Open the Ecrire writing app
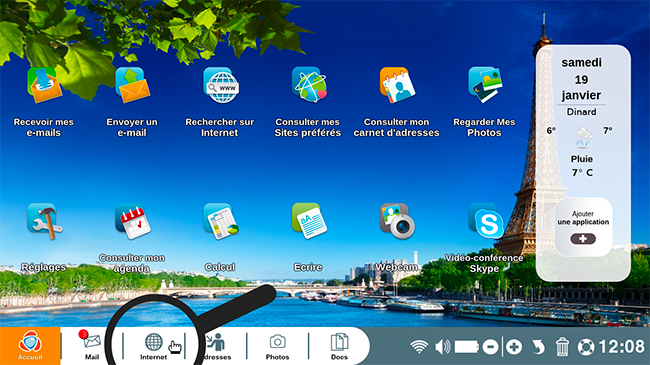Screen dimensions: 650x365 (x=309, y=221)
